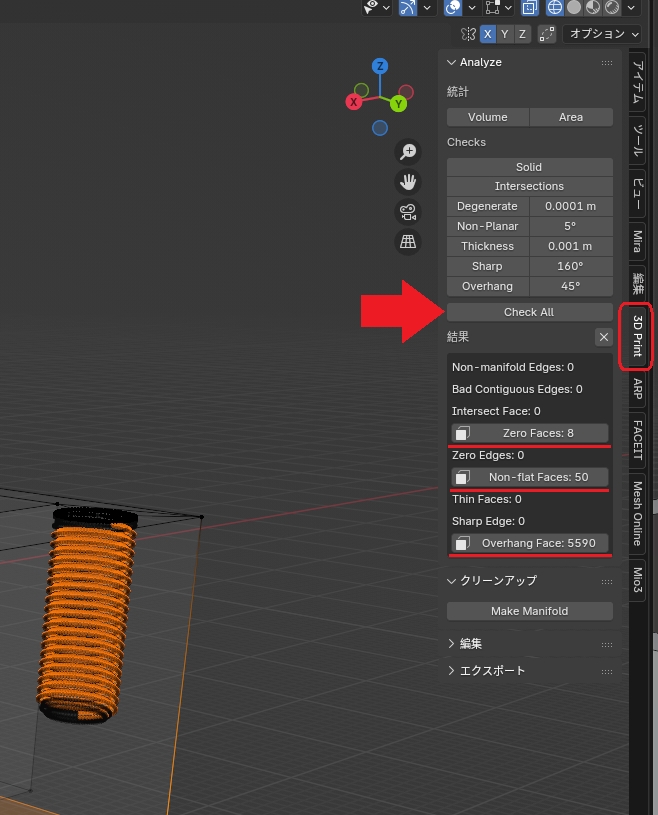Open the 3D Print sidebar tab

coord(637,337)
